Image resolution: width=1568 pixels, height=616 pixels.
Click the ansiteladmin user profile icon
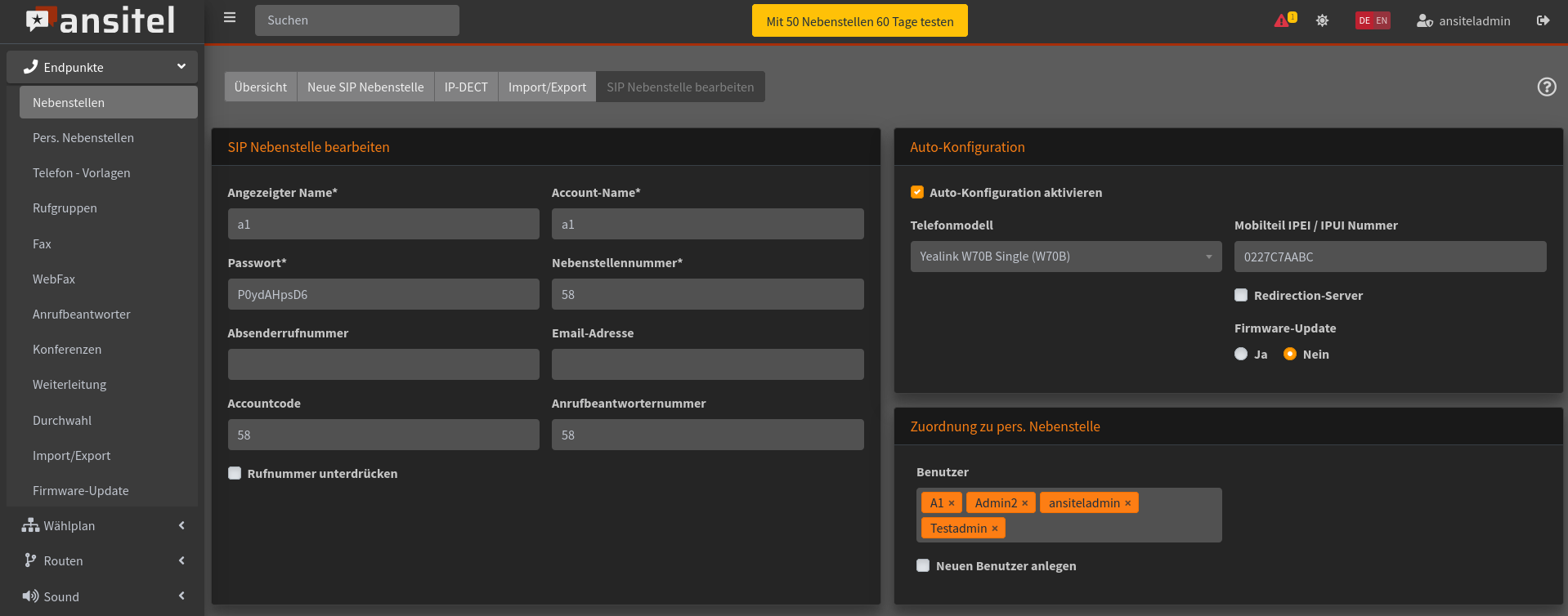[x=1424, y=20]
